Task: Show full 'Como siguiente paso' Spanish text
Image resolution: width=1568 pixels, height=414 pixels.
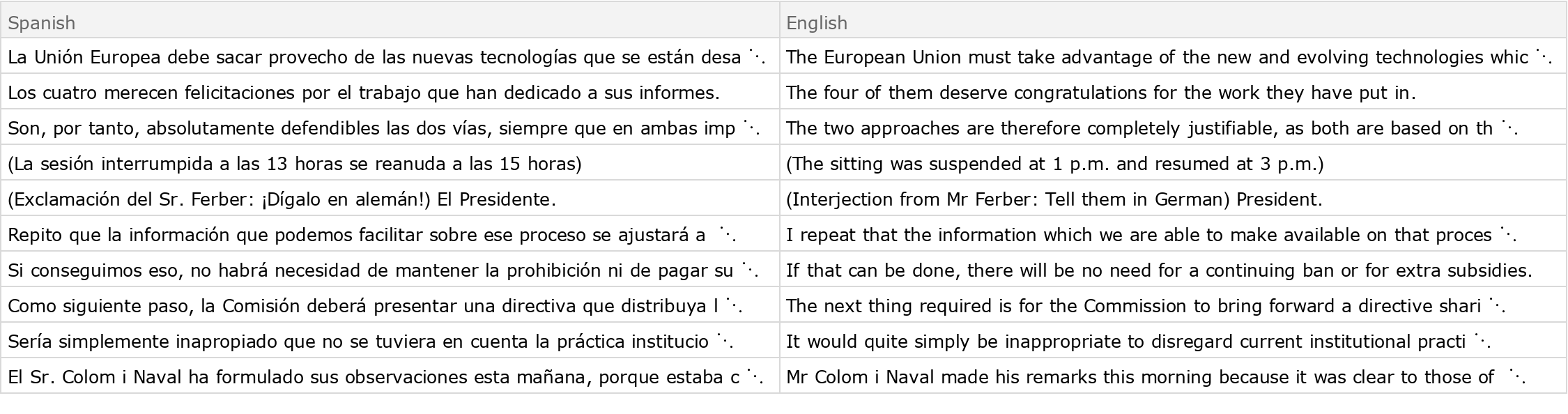Action: [733, 306]
